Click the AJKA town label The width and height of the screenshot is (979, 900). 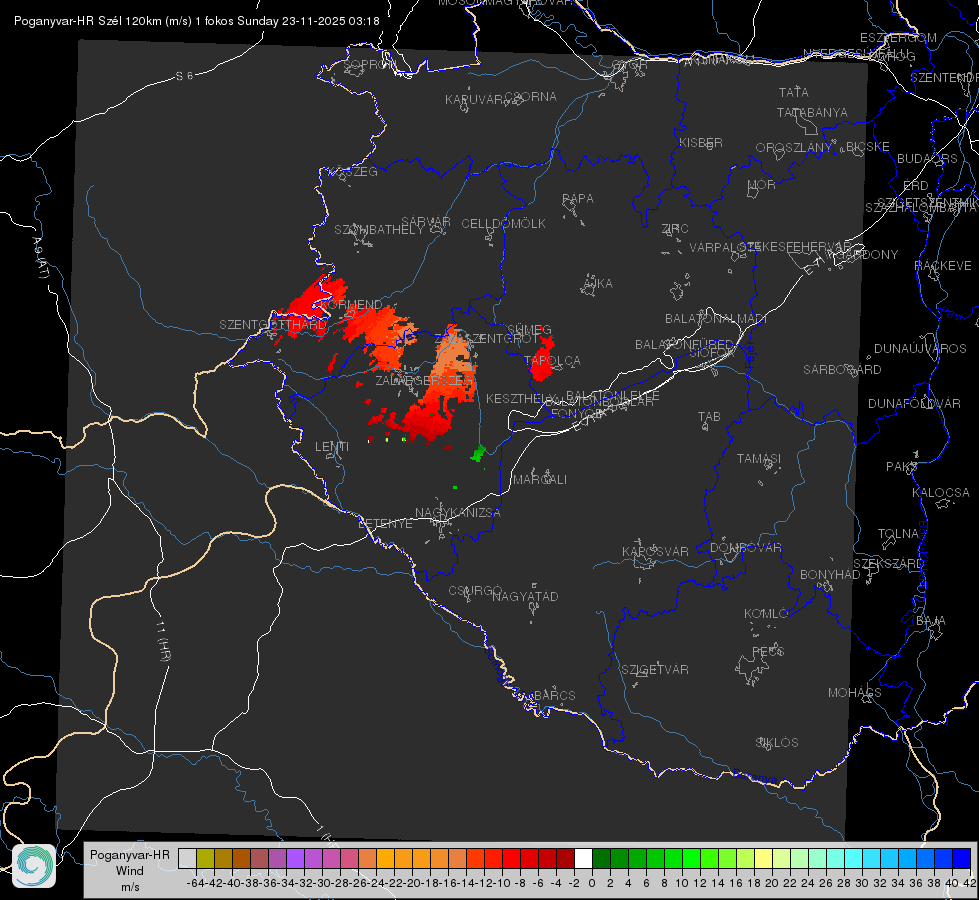(597, 284)
